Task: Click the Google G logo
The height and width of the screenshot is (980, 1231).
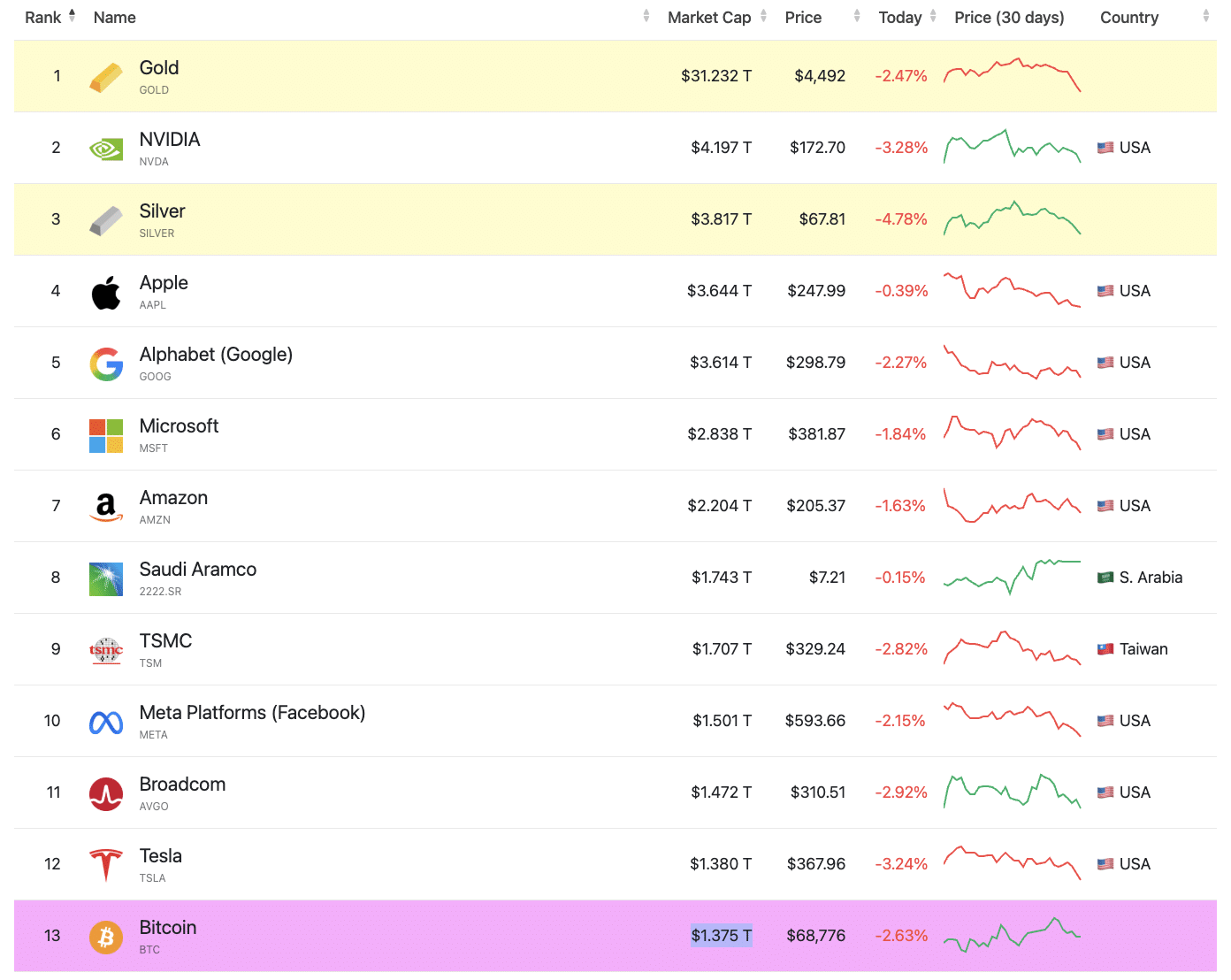Action: click(x=106, y=364)
